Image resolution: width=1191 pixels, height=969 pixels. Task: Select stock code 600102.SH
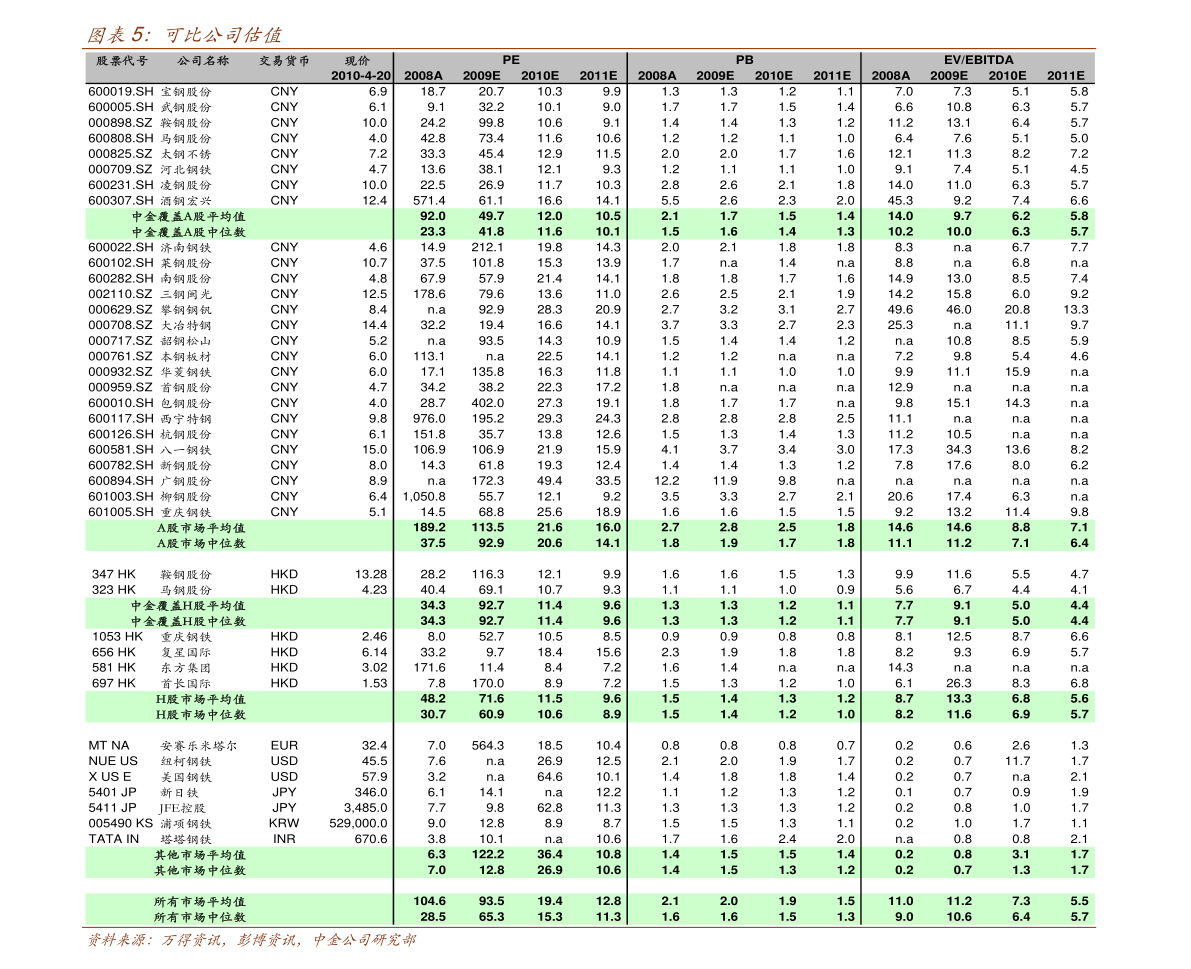[120, 263]
